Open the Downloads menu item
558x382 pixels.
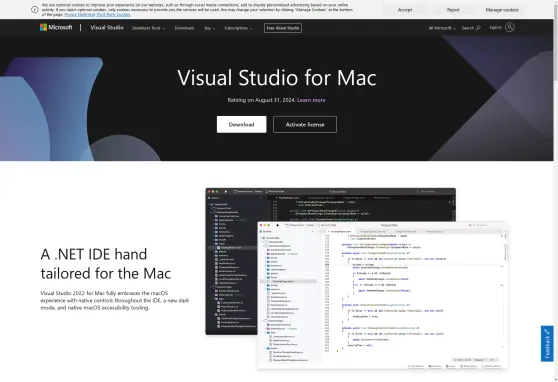point(184,28)
